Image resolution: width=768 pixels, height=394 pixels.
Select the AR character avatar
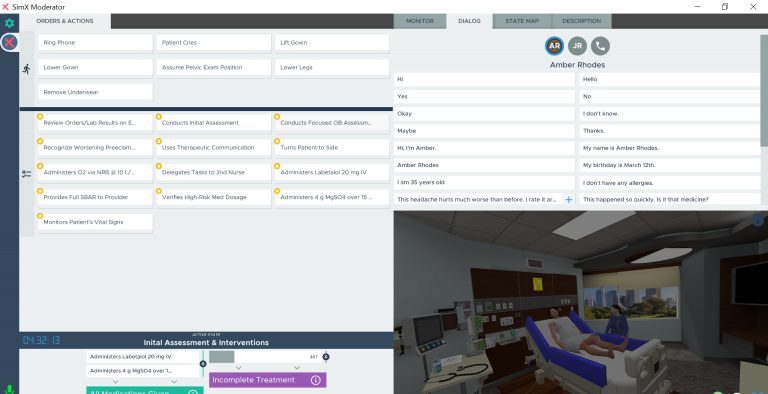coord(554,46)
